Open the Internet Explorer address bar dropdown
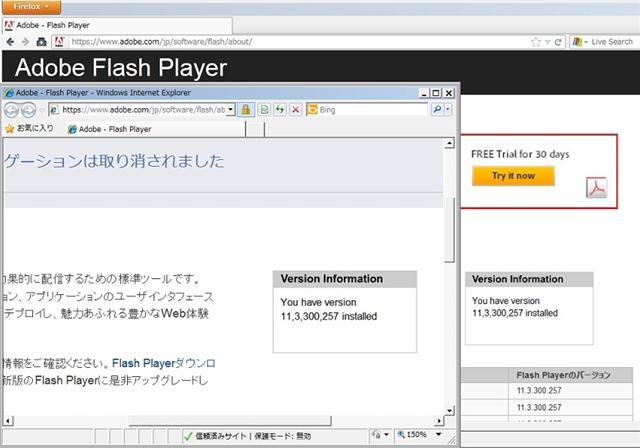 tap(231, 110)
